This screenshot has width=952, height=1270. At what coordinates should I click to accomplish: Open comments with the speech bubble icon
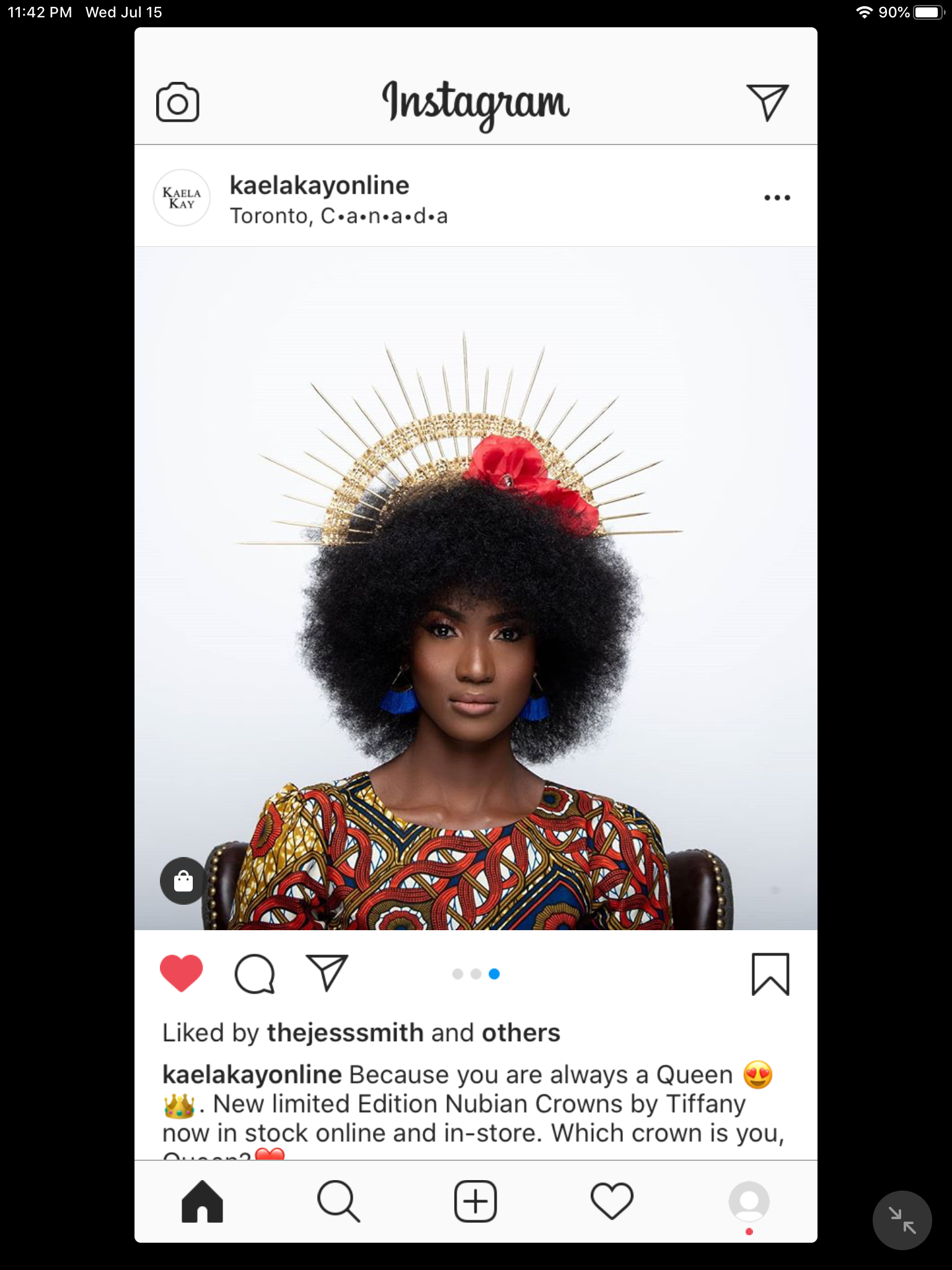click(x=255, y=974)
